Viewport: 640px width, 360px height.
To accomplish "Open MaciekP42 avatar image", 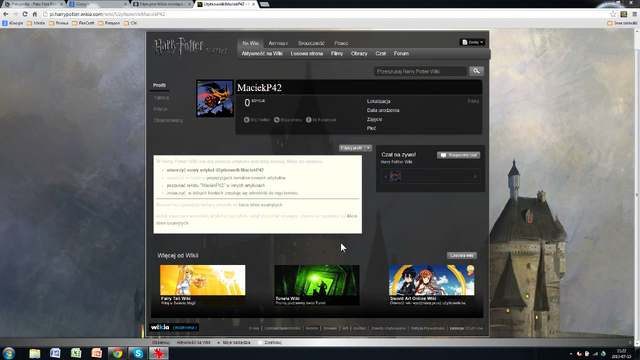I will tap(215, 98).
